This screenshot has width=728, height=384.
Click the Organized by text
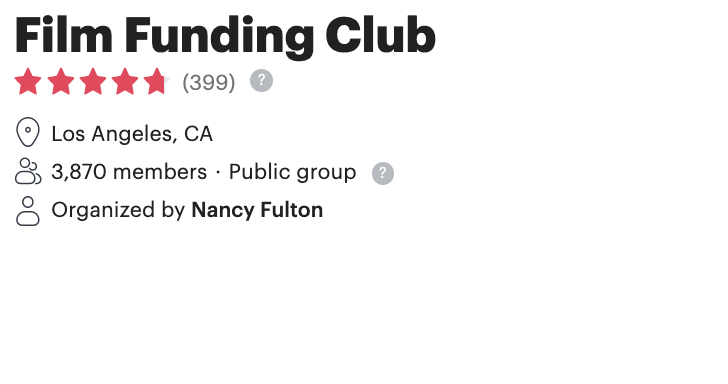tap(118, 210)
